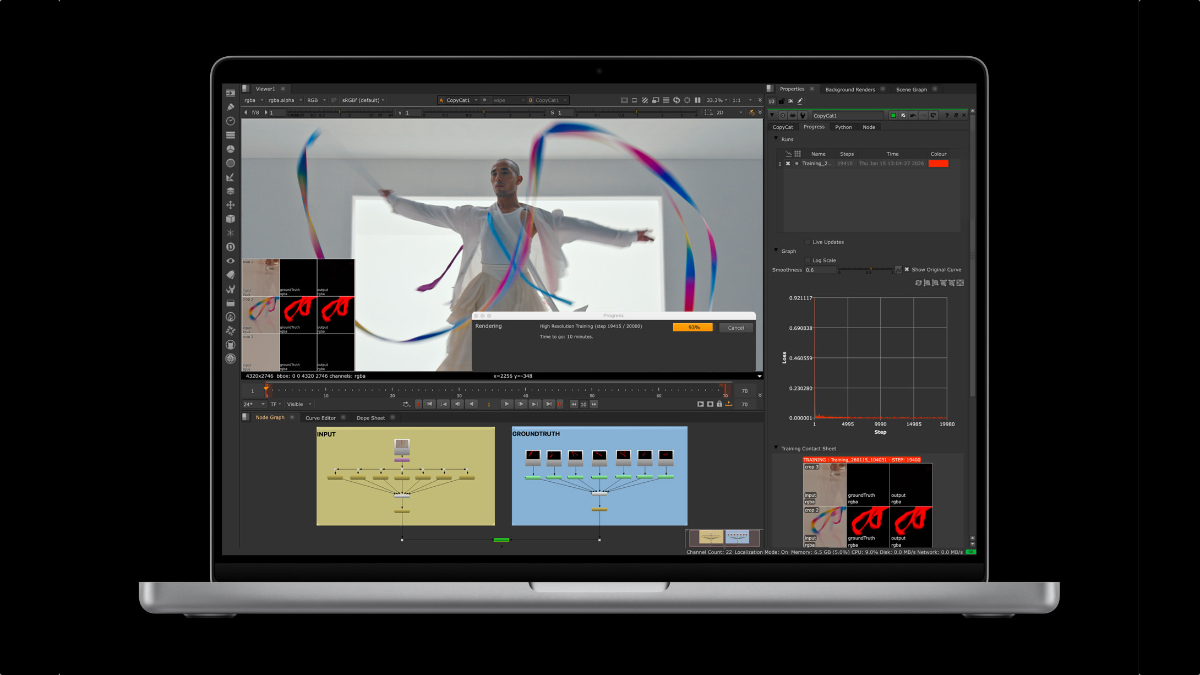Open the rgba channel dropdown in viewer
Viewport: 1200px width, 675px height.
pyautogui.click(x=253, y=100)
